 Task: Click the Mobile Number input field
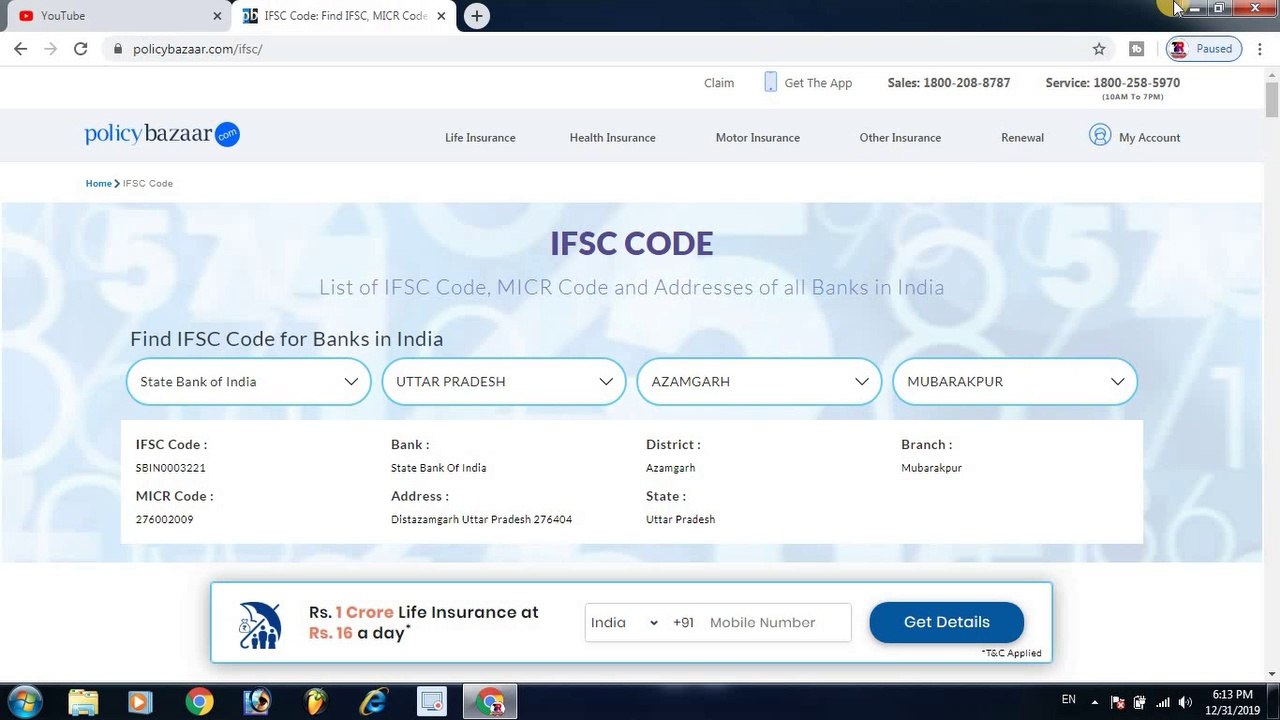coord(776,622)
